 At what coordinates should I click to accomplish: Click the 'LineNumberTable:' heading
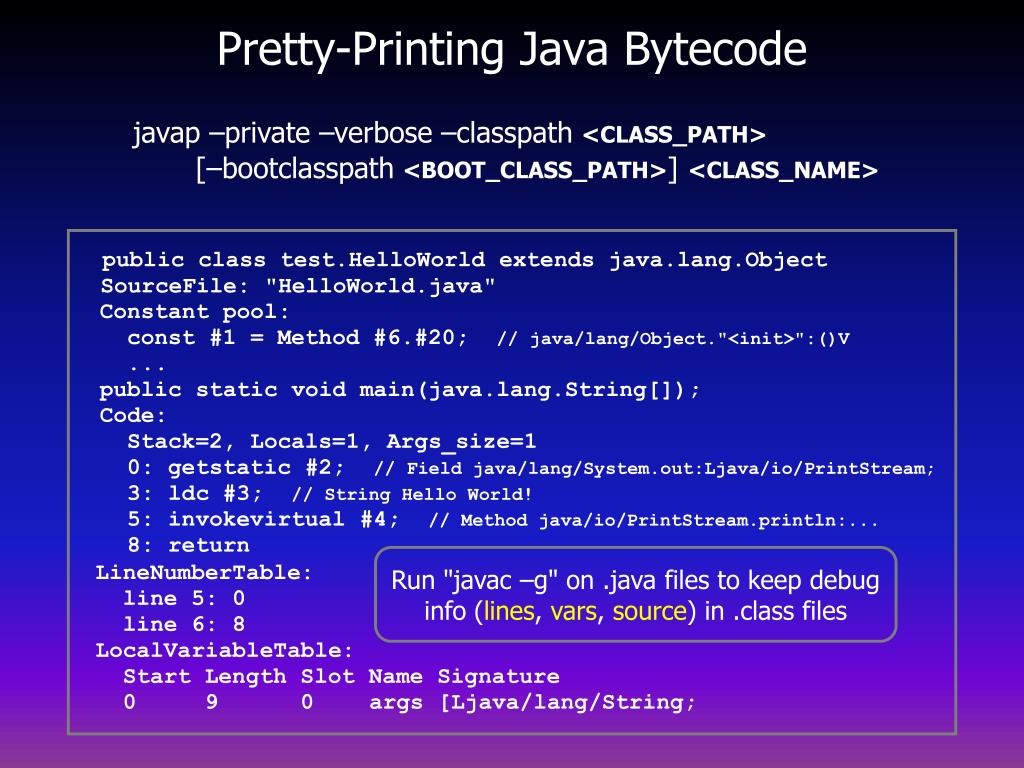(x=204, y=573)
